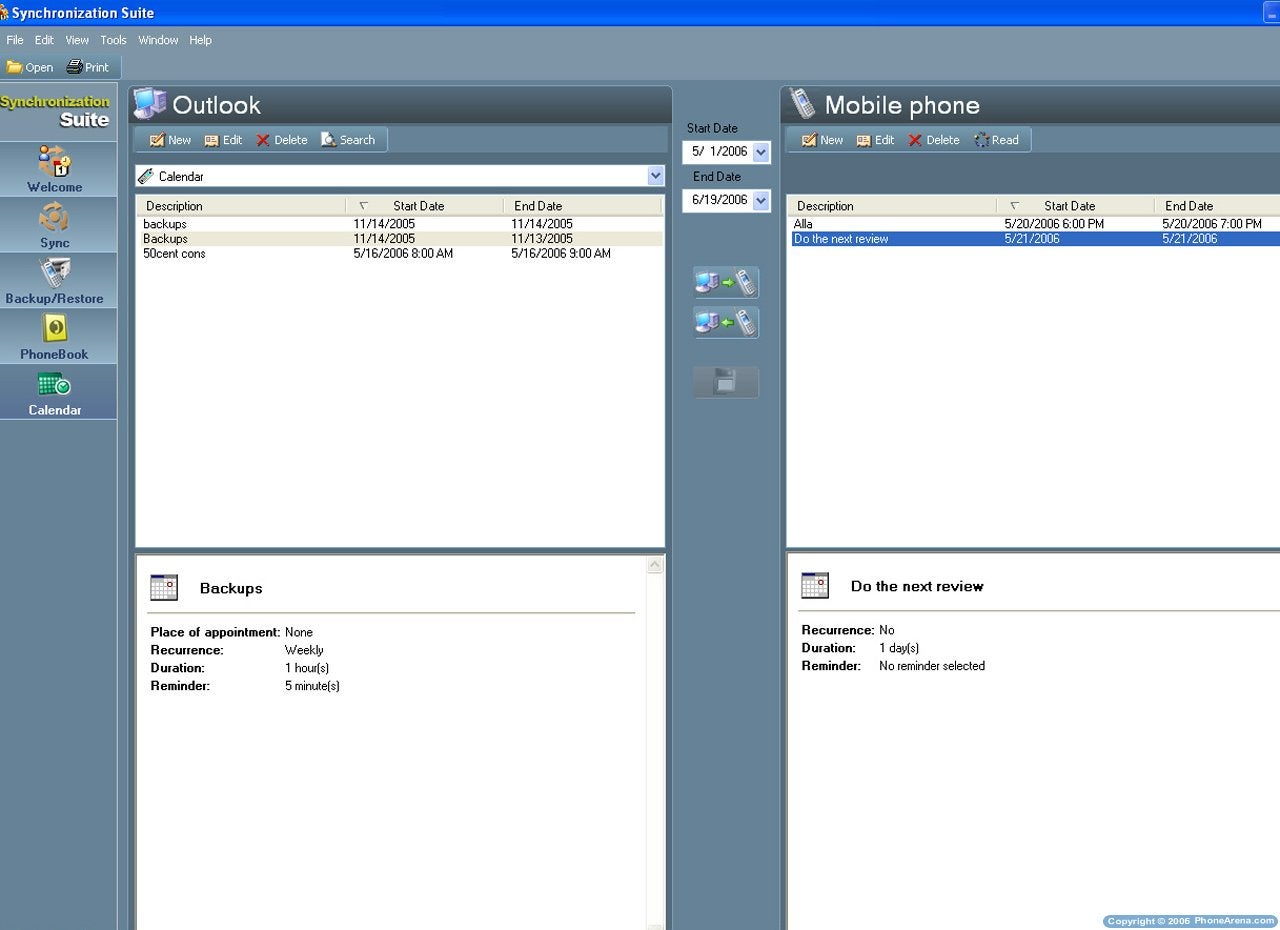Click the Print toolbar button
This screenshot has width=1280, height=930.
coord(88,67)
